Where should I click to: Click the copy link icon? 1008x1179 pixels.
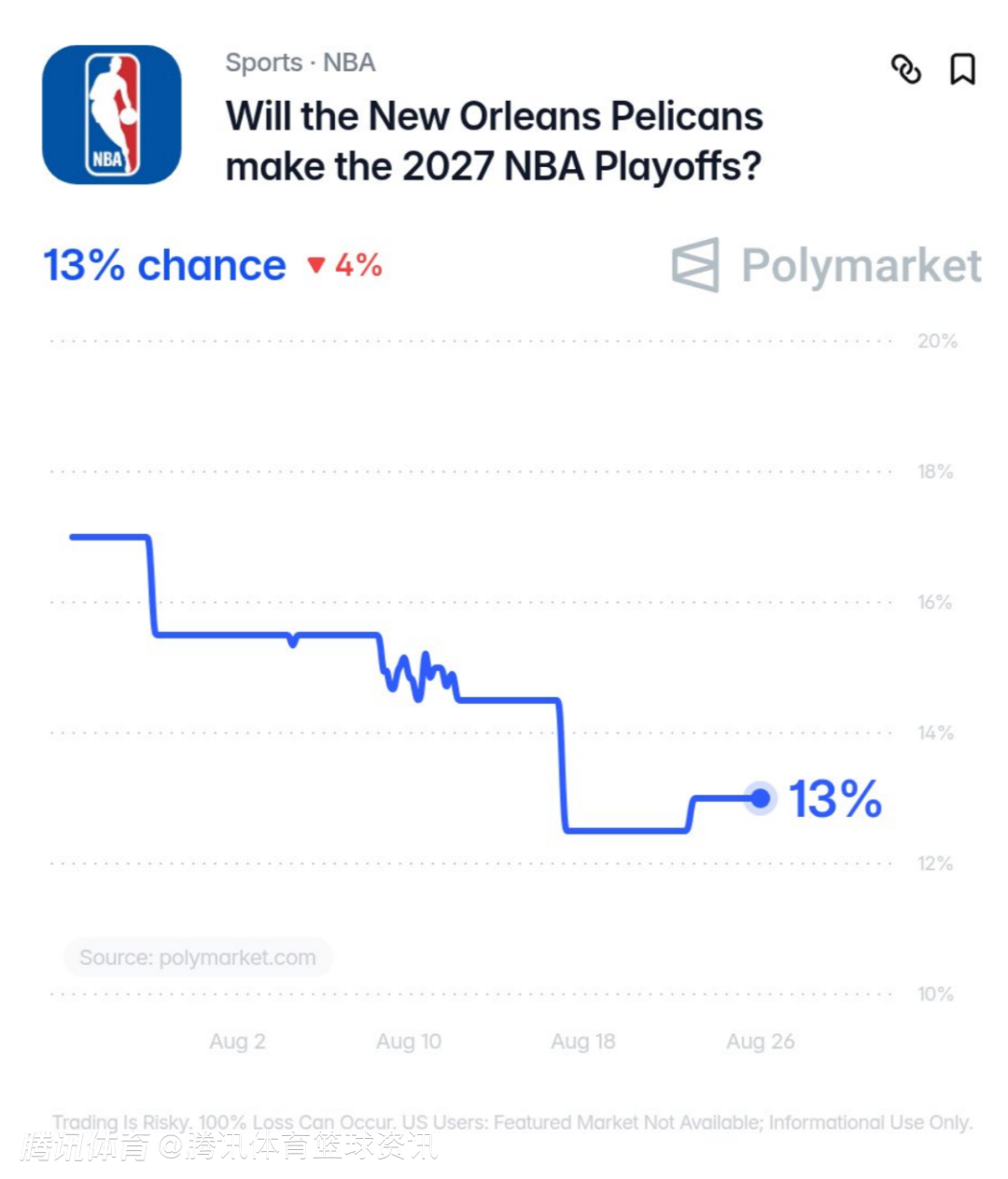point(905,69)
